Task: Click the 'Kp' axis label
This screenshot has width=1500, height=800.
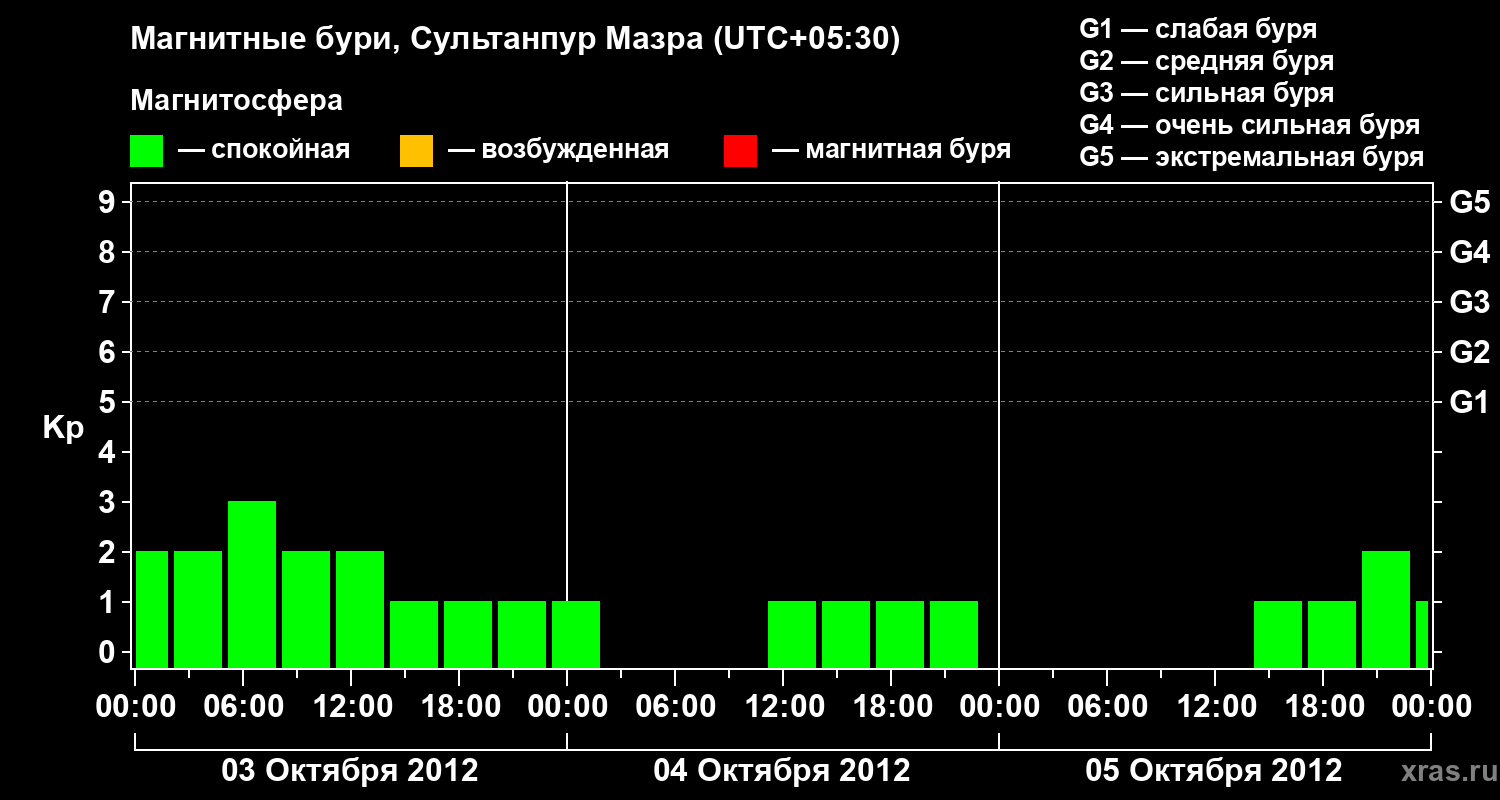Action: 63,429
